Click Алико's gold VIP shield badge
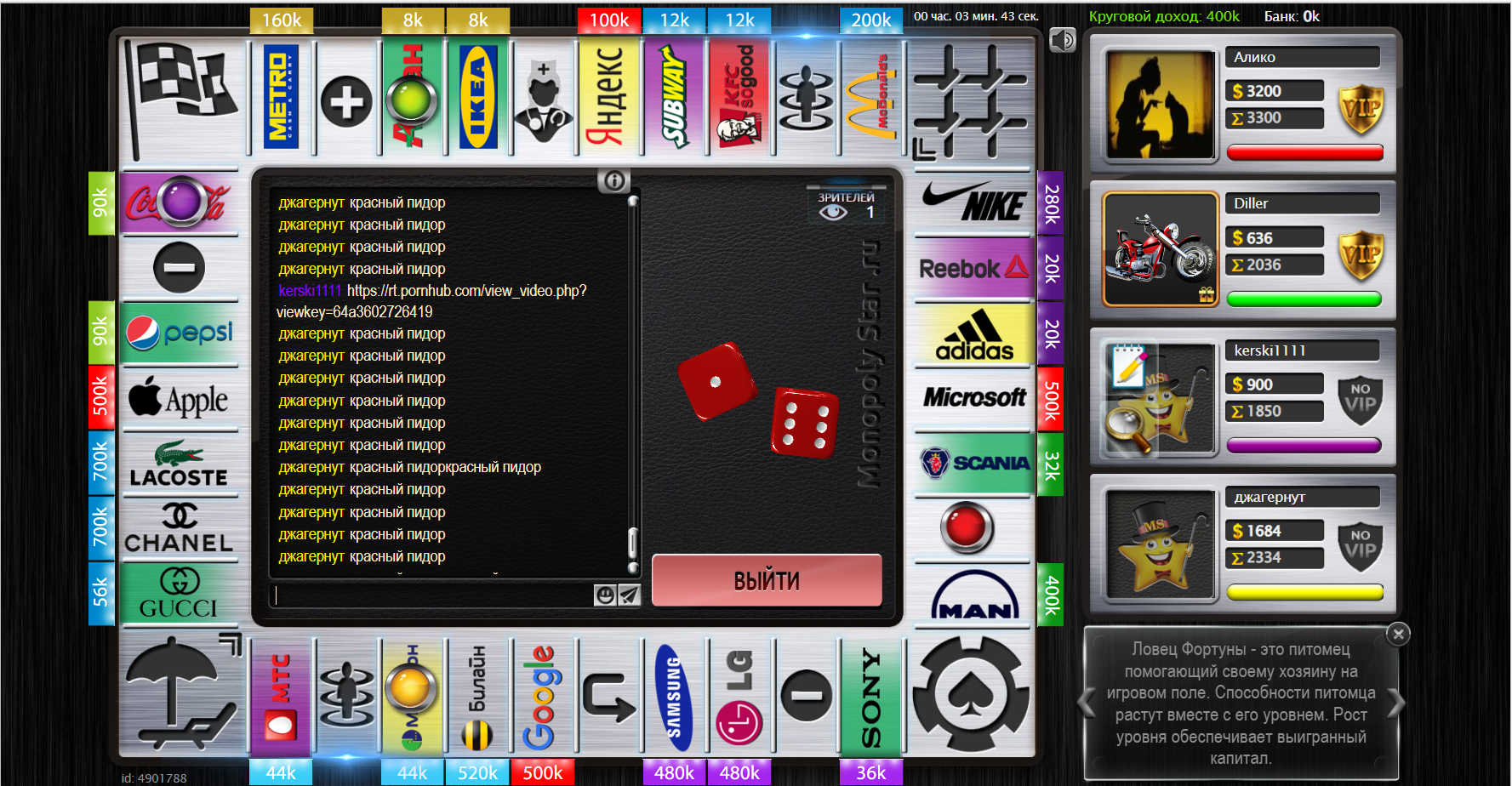 pyautogui.click(x=1361, y=110)
